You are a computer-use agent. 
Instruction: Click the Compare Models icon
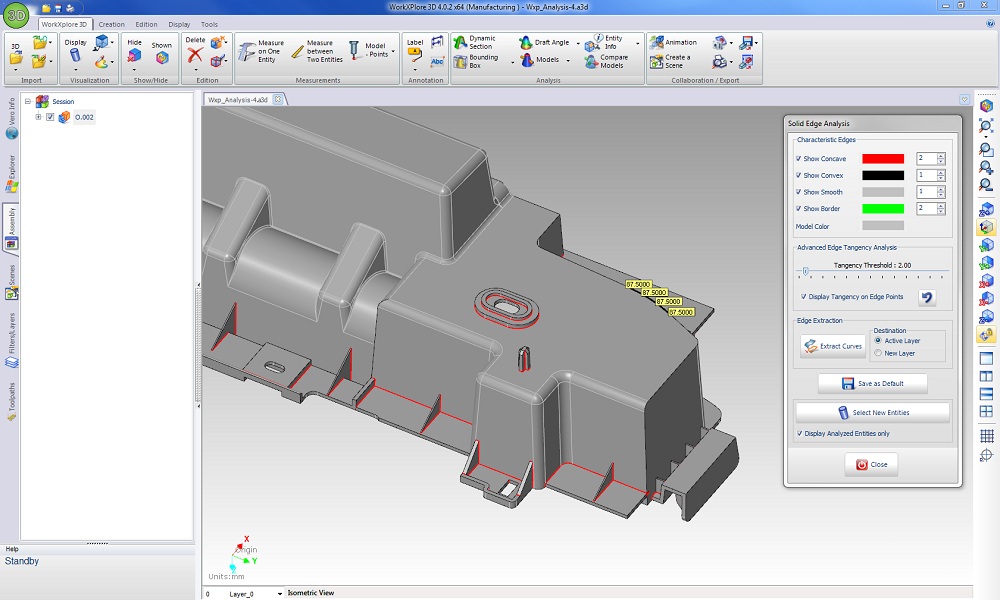pos(590,61)
